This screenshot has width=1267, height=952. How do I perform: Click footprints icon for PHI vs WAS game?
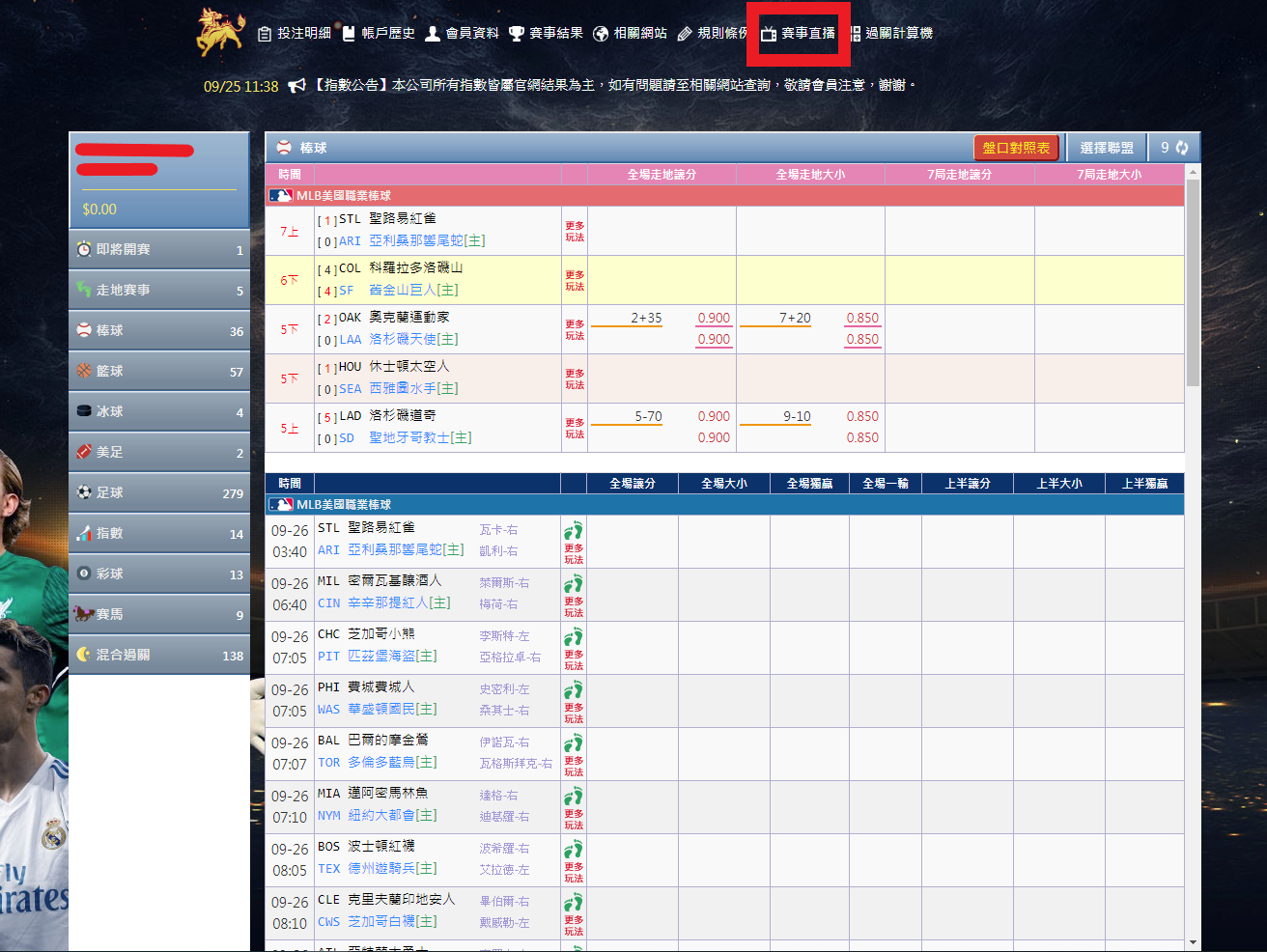(x=574, y=690)
